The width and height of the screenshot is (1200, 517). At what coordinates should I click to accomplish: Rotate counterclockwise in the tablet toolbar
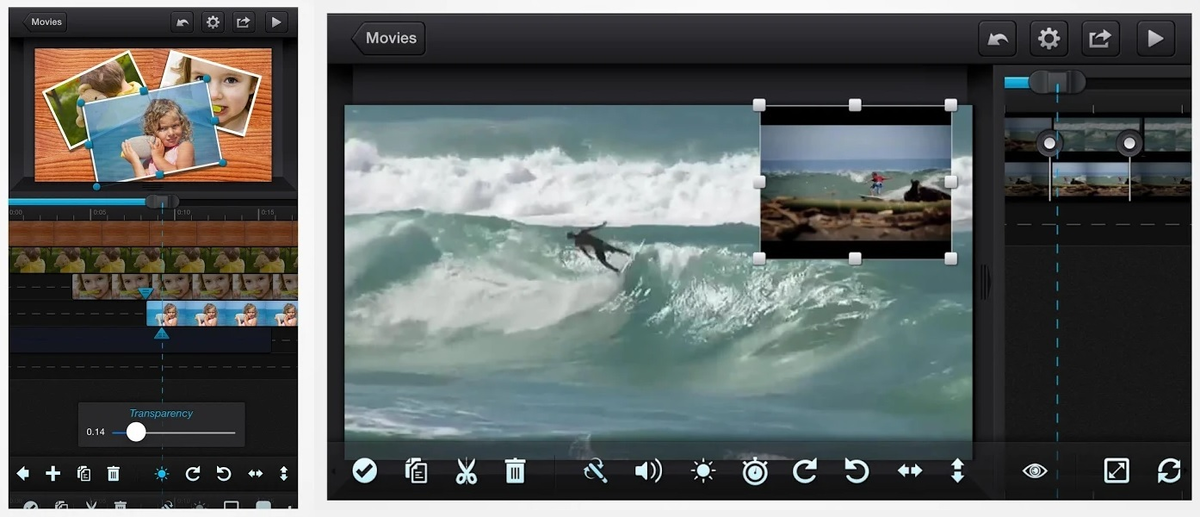[x=857, y=470]
